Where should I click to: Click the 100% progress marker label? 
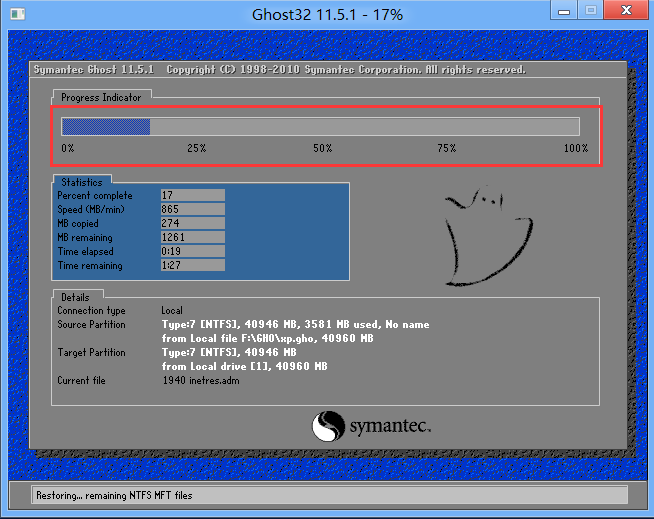point(575,149)
